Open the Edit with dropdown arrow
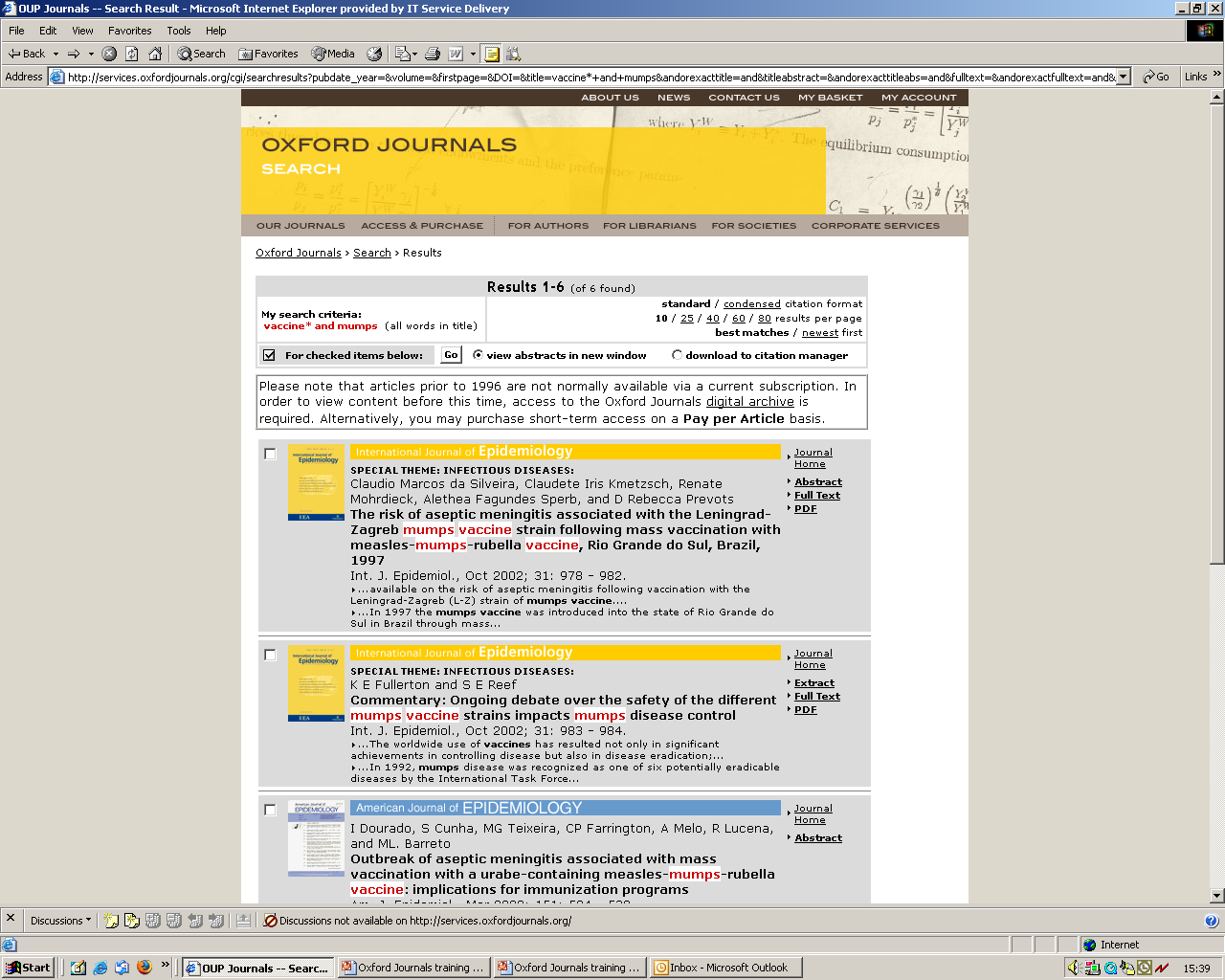 473,54
